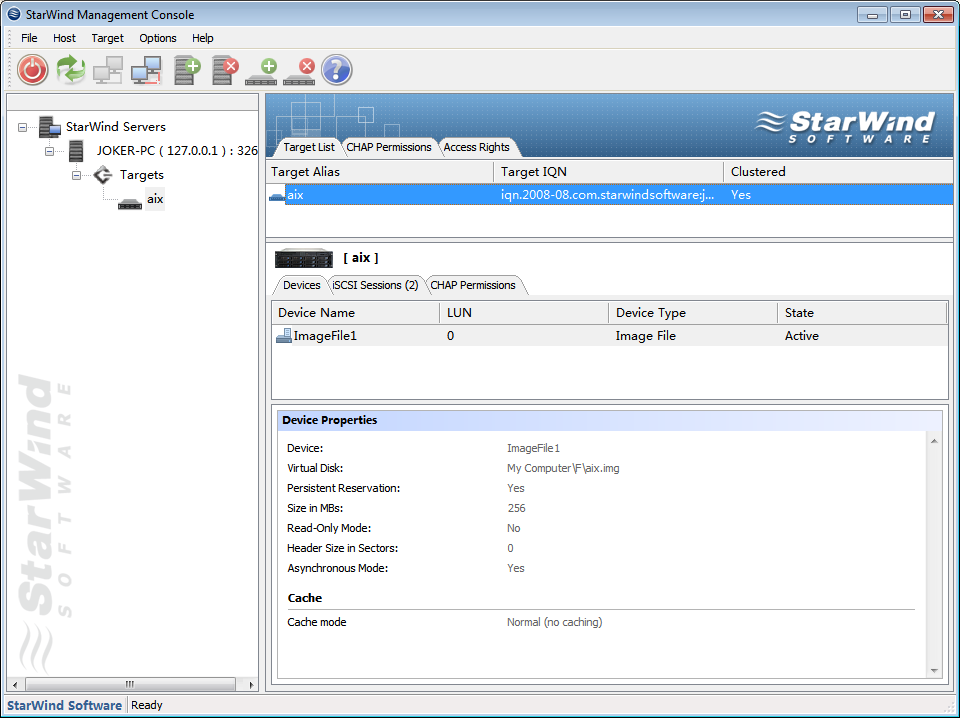960x718 pixels.
Task: Click the Add Host server icon
Action: point(187,70)
